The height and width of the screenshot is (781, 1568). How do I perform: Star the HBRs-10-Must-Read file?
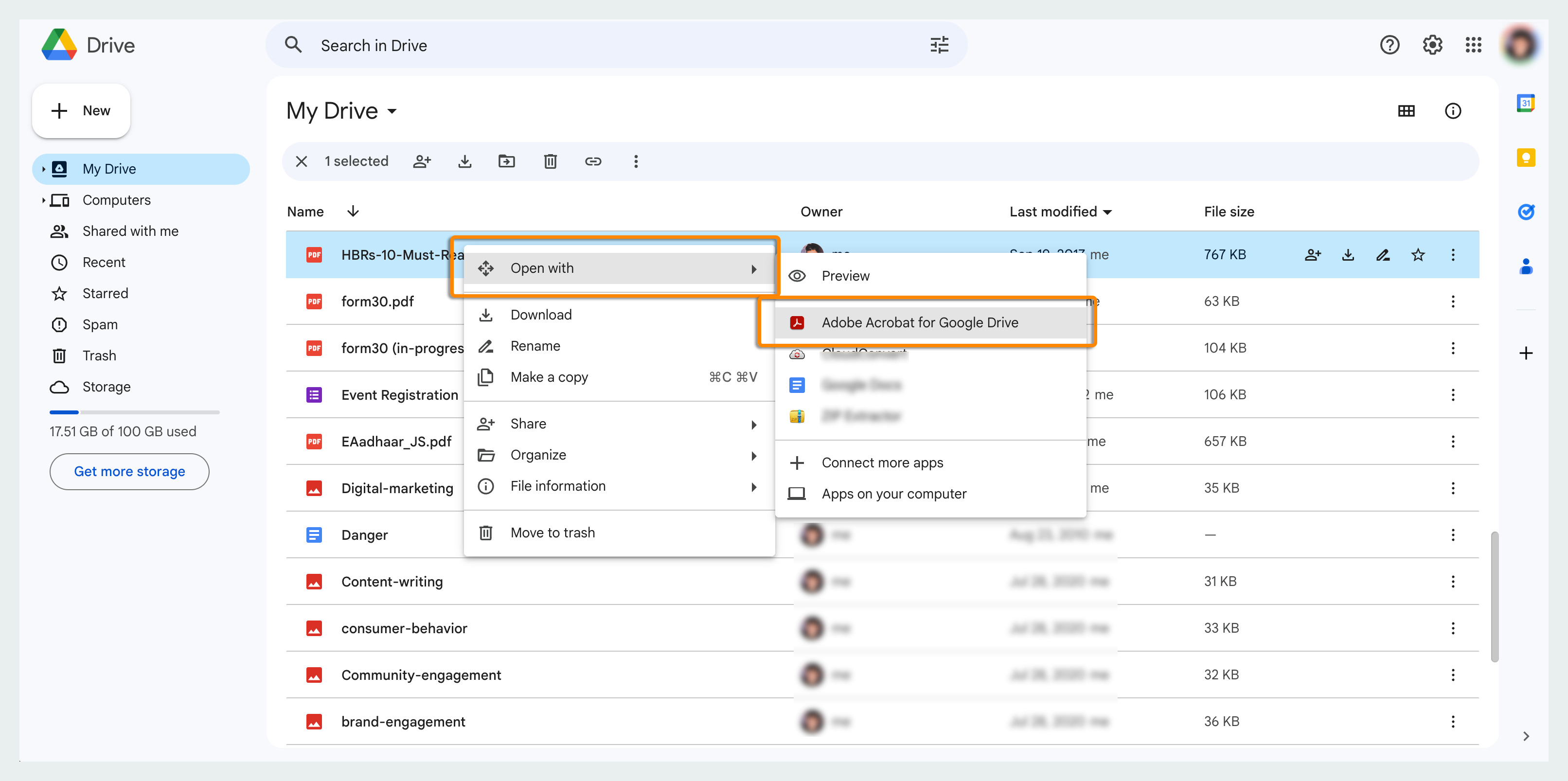coord(1418,254)
